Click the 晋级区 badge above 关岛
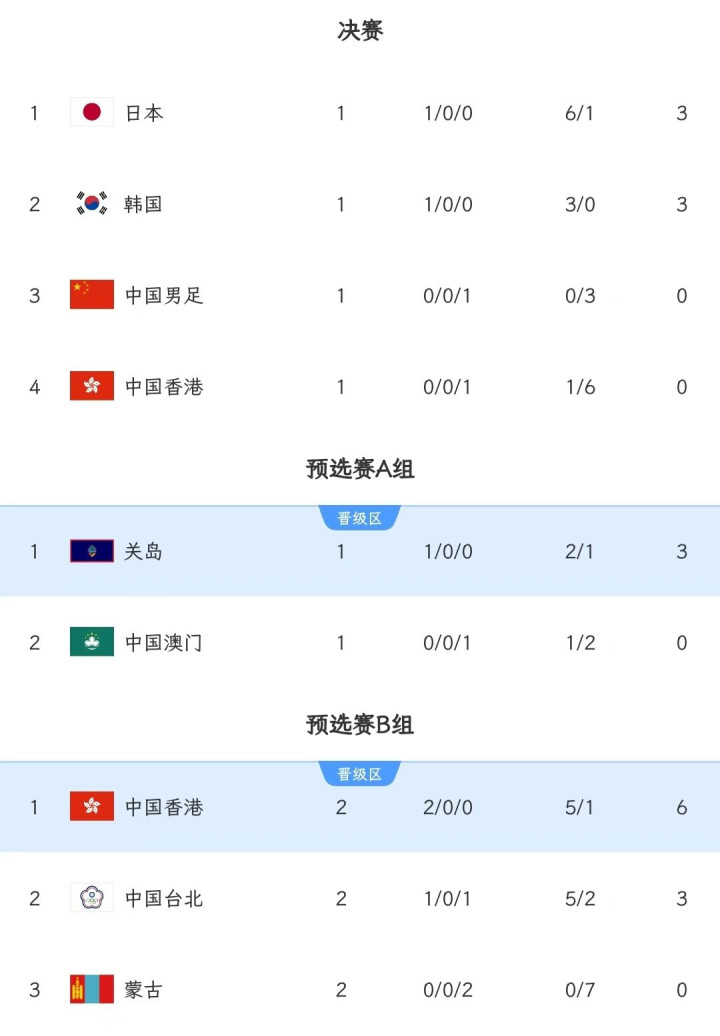 click(x=360, y=518)
